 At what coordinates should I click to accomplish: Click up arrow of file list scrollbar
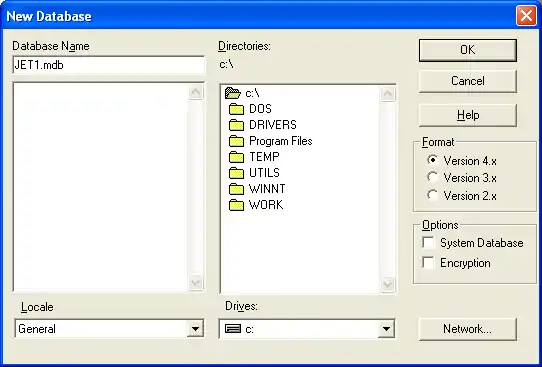pyautogui.click(x=196, y=92)
